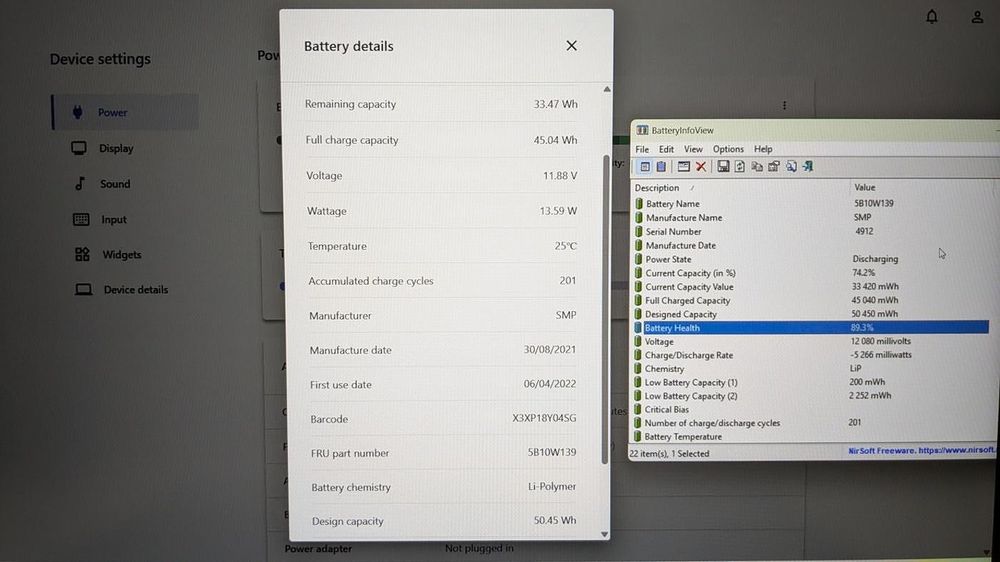Select the Battery Health row
This screenshot has height=562, width=1000.
(811, 327)
